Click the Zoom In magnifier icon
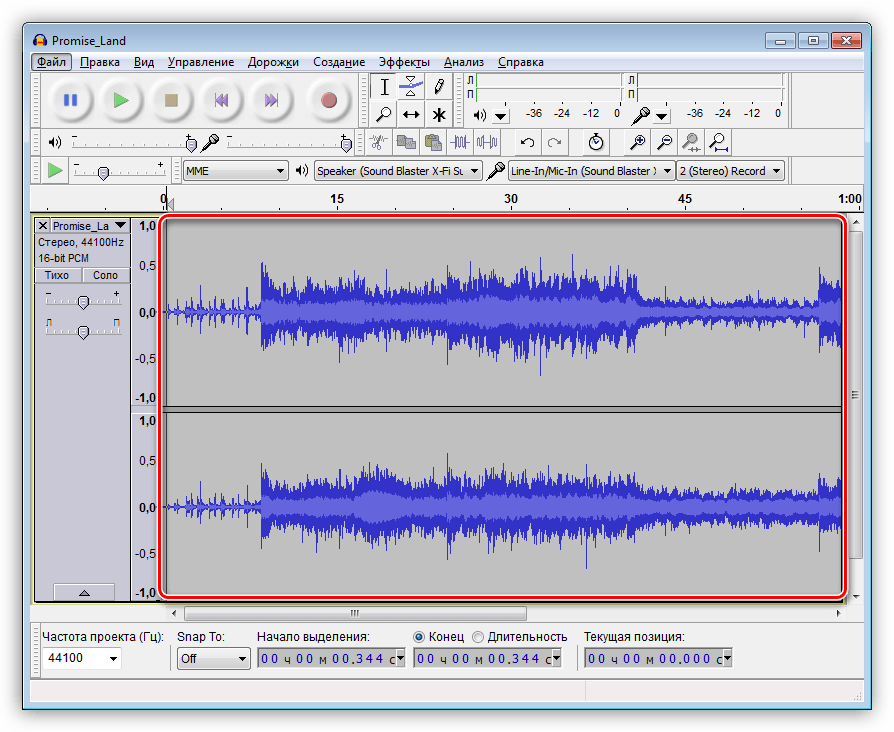 coord(637,142)
